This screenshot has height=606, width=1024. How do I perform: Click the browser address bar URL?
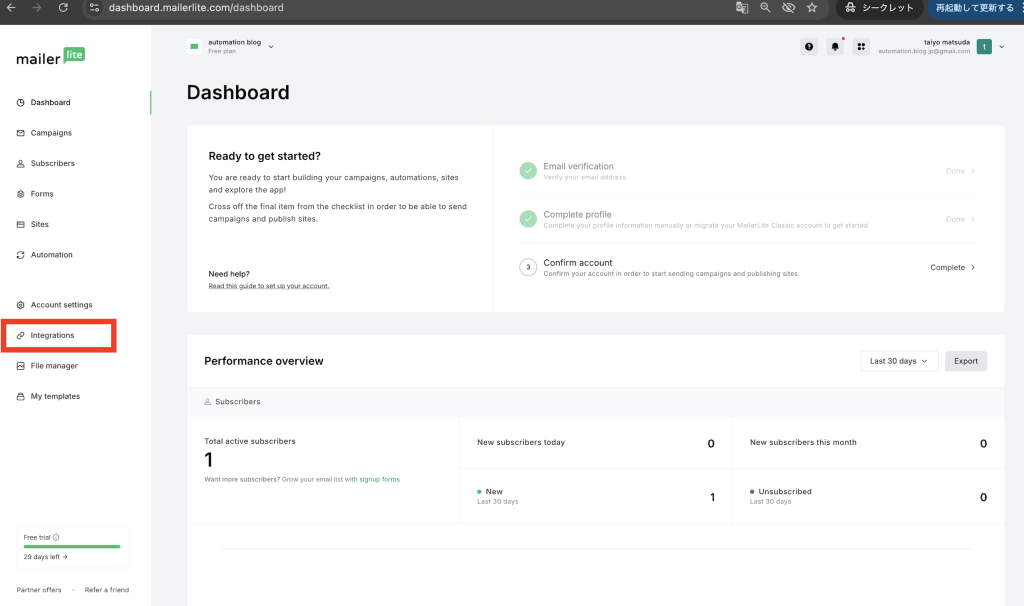point(196,8)
